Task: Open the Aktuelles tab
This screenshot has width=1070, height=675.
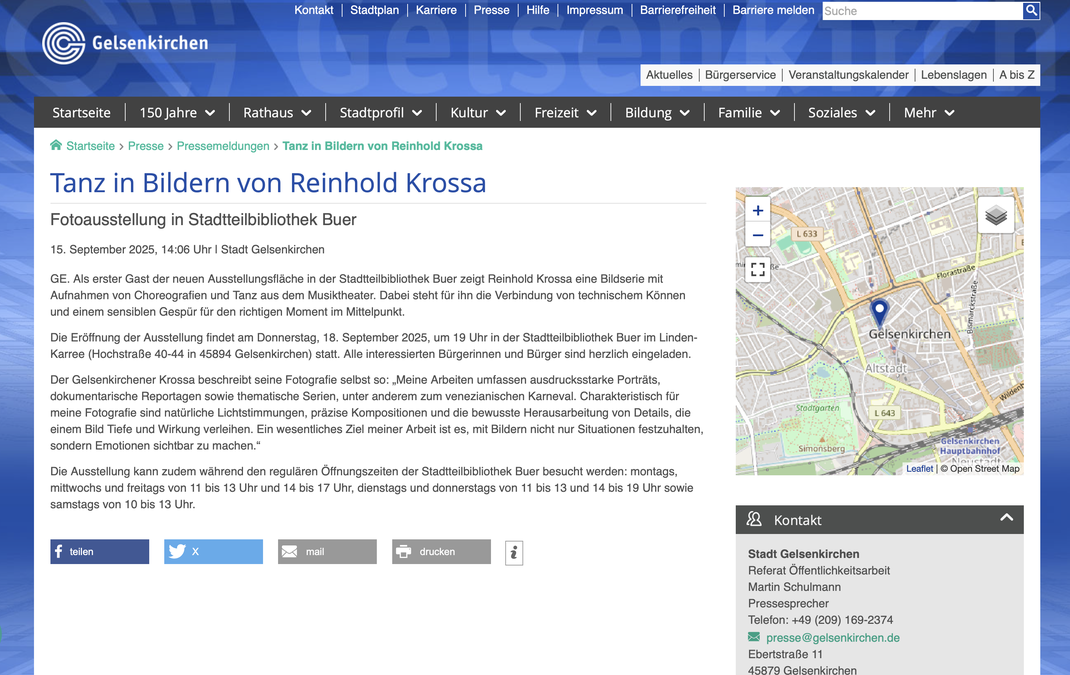Action: click(x=669, y=75)
